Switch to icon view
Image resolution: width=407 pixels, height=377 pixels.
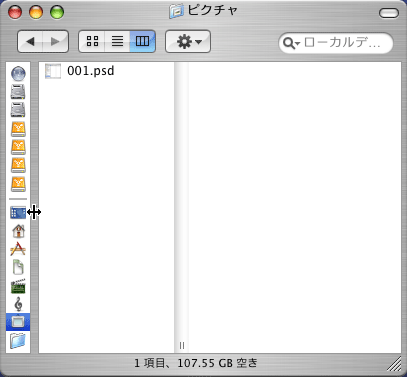pyautogui.click(x=92, y=41)
